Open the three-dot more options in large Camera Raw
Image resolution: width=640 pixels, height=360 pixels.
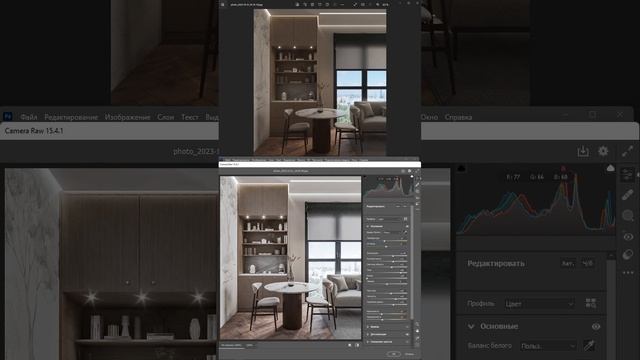click(628, 272)
